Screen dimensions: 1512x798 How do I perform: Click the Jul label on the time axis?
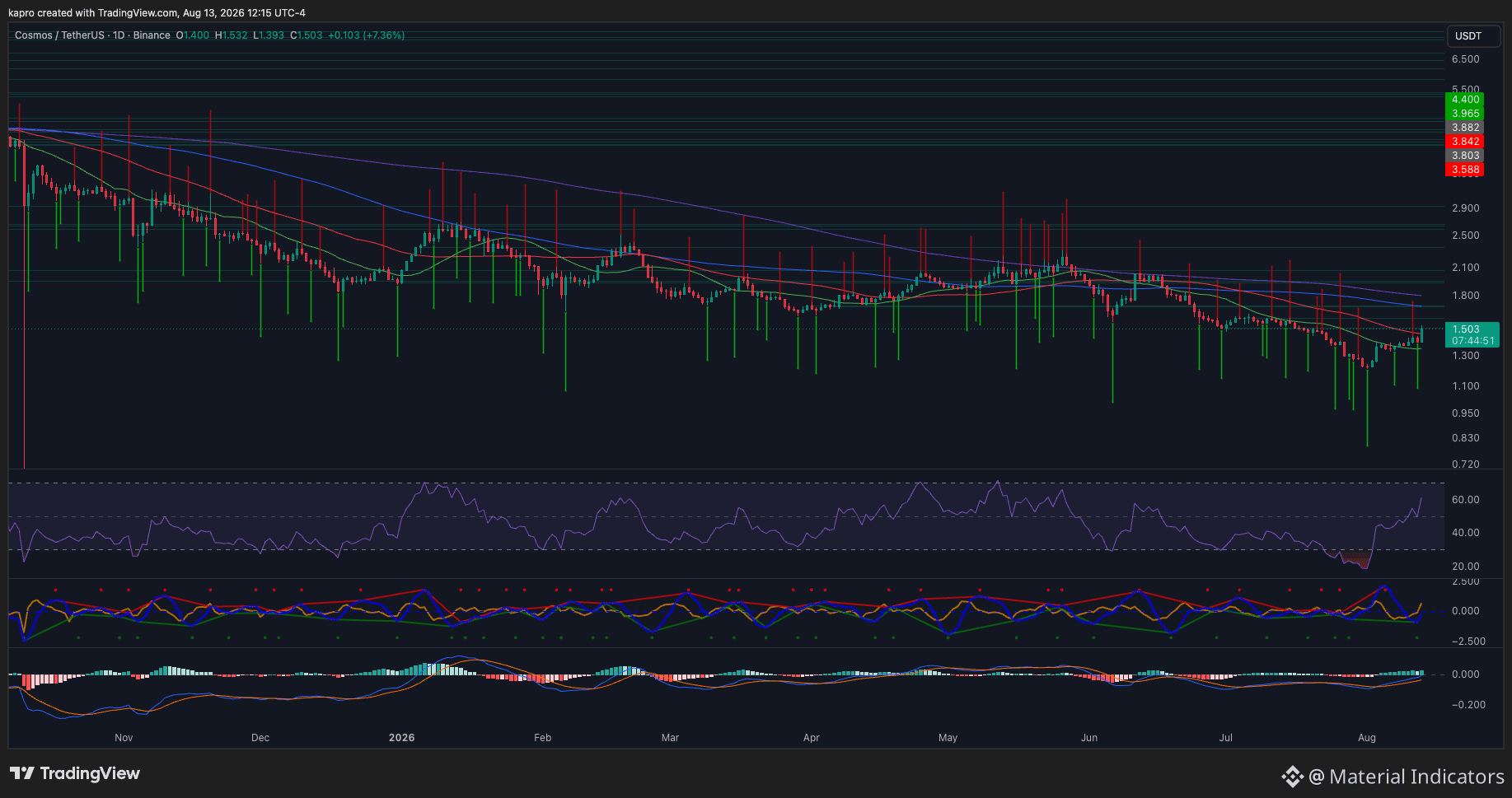(x=1226, y=738)
